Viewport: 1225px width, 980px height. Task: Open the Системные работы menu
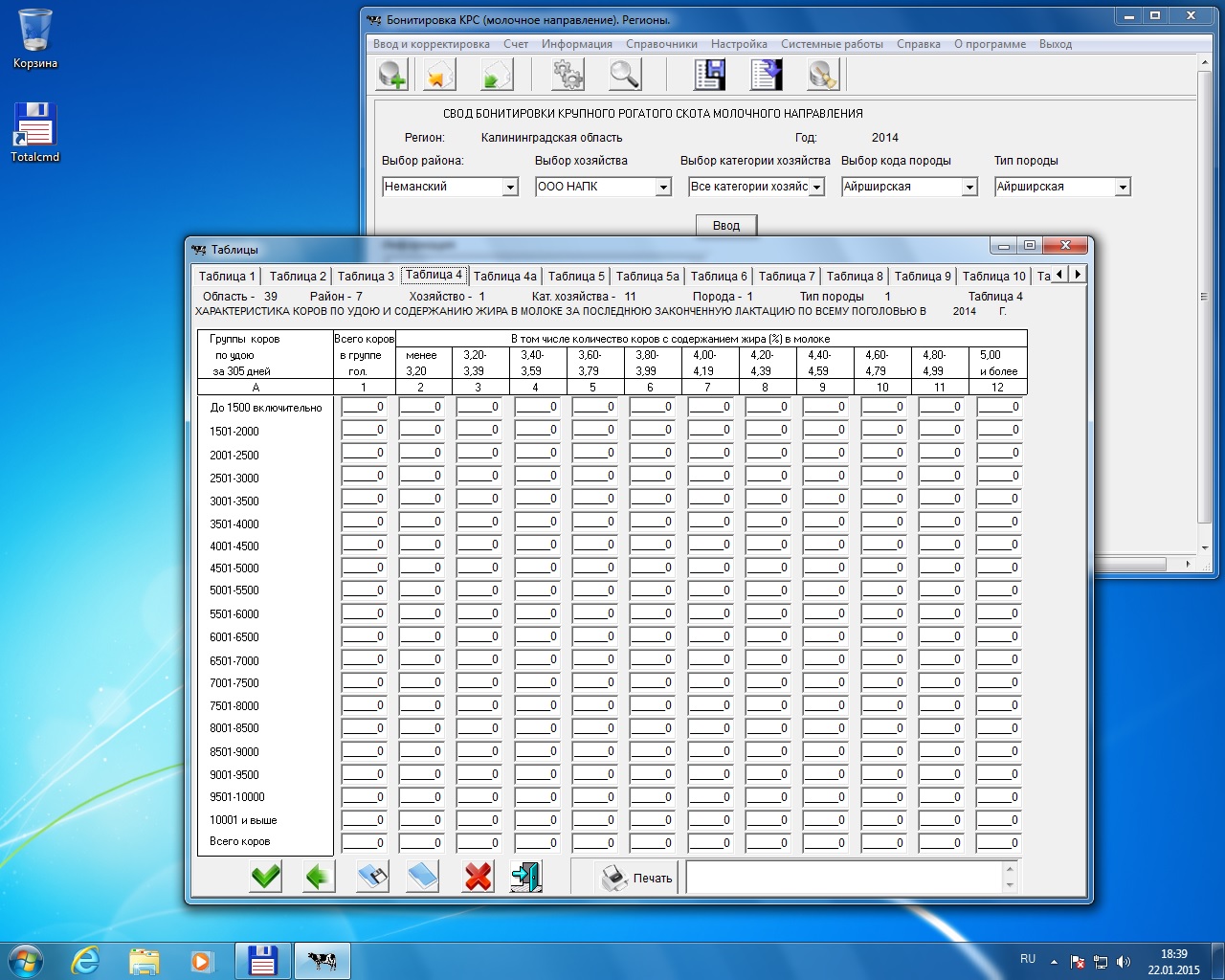(832, 44)
